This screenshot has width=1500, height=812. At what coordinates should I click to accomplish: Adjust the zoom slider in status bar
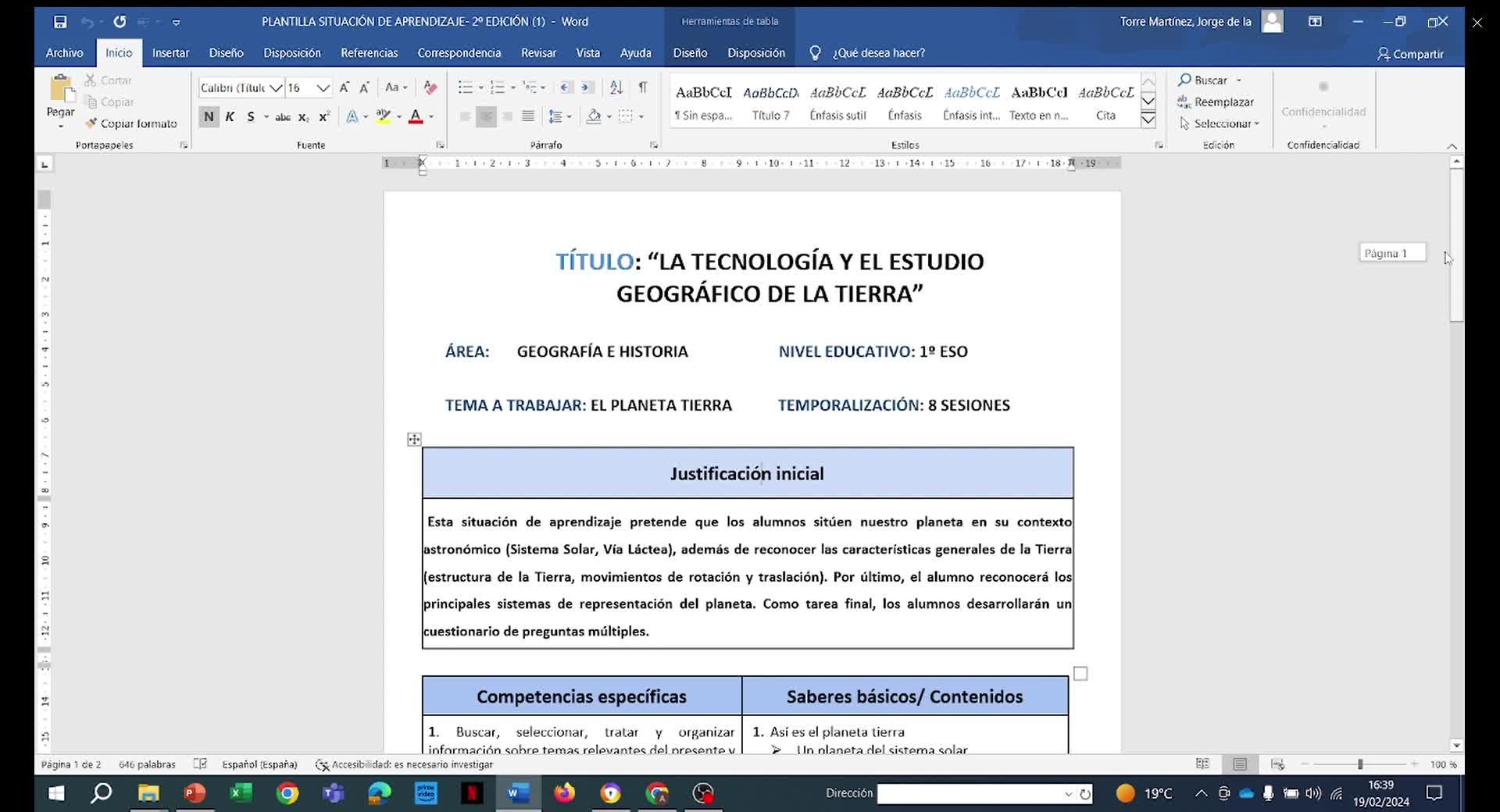tap(1360, 764)
